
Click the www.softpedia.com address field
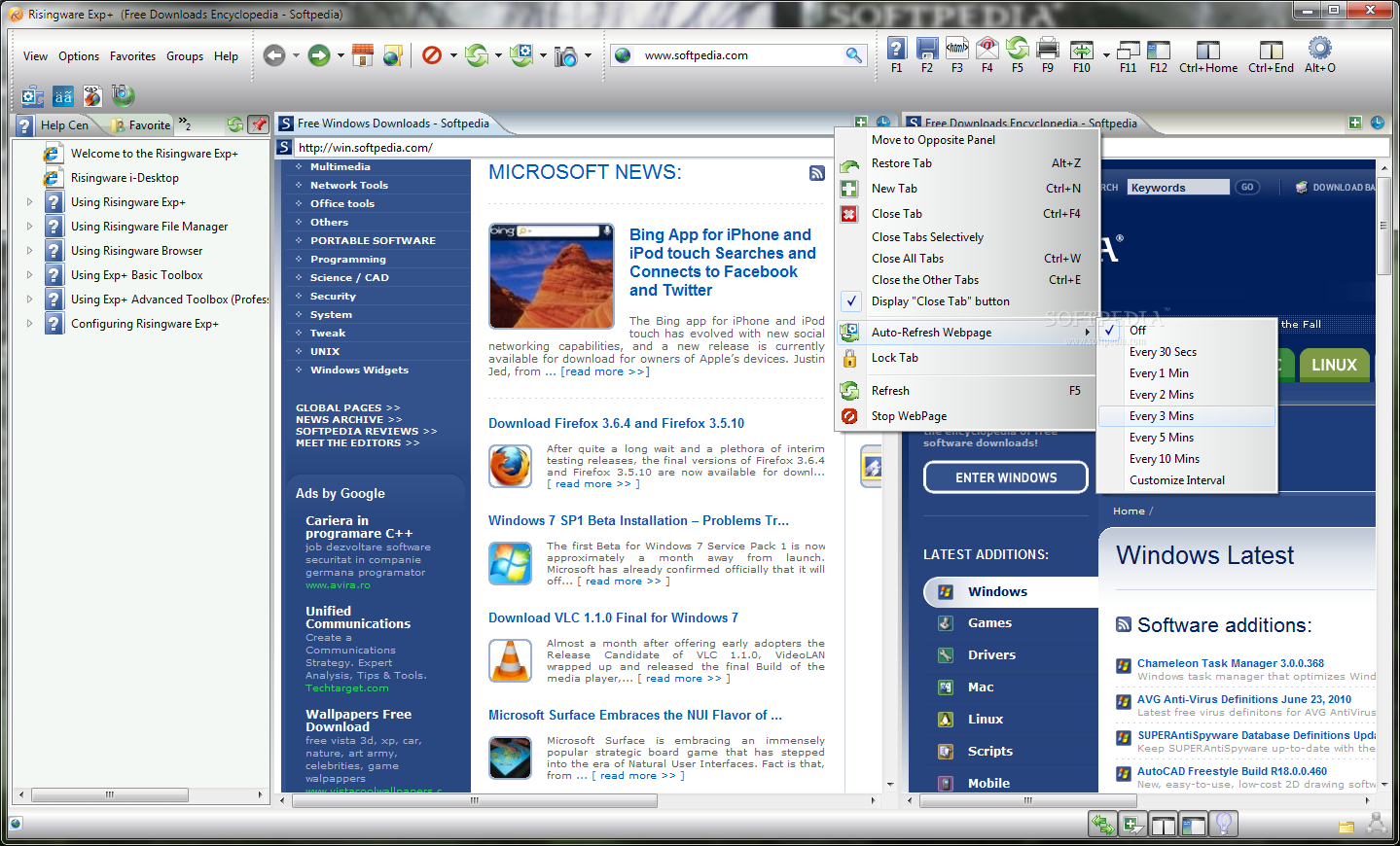tap(739, 55)
